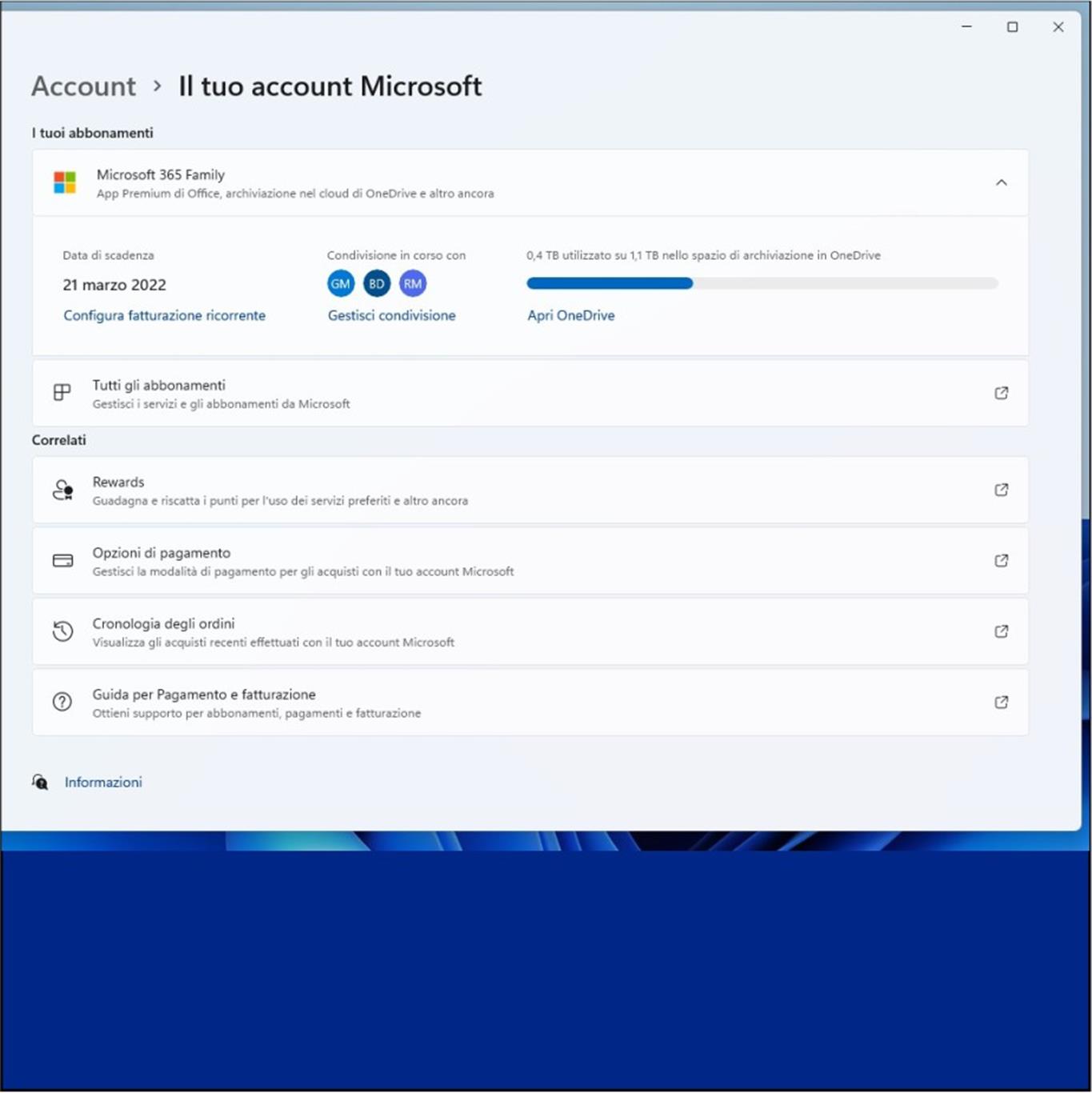Image resolution: width=1092 pixels, height=1093 pixels.
Task: Go back to Account breadcrumb
Action: pyautogui.click(x=84, y=86)
